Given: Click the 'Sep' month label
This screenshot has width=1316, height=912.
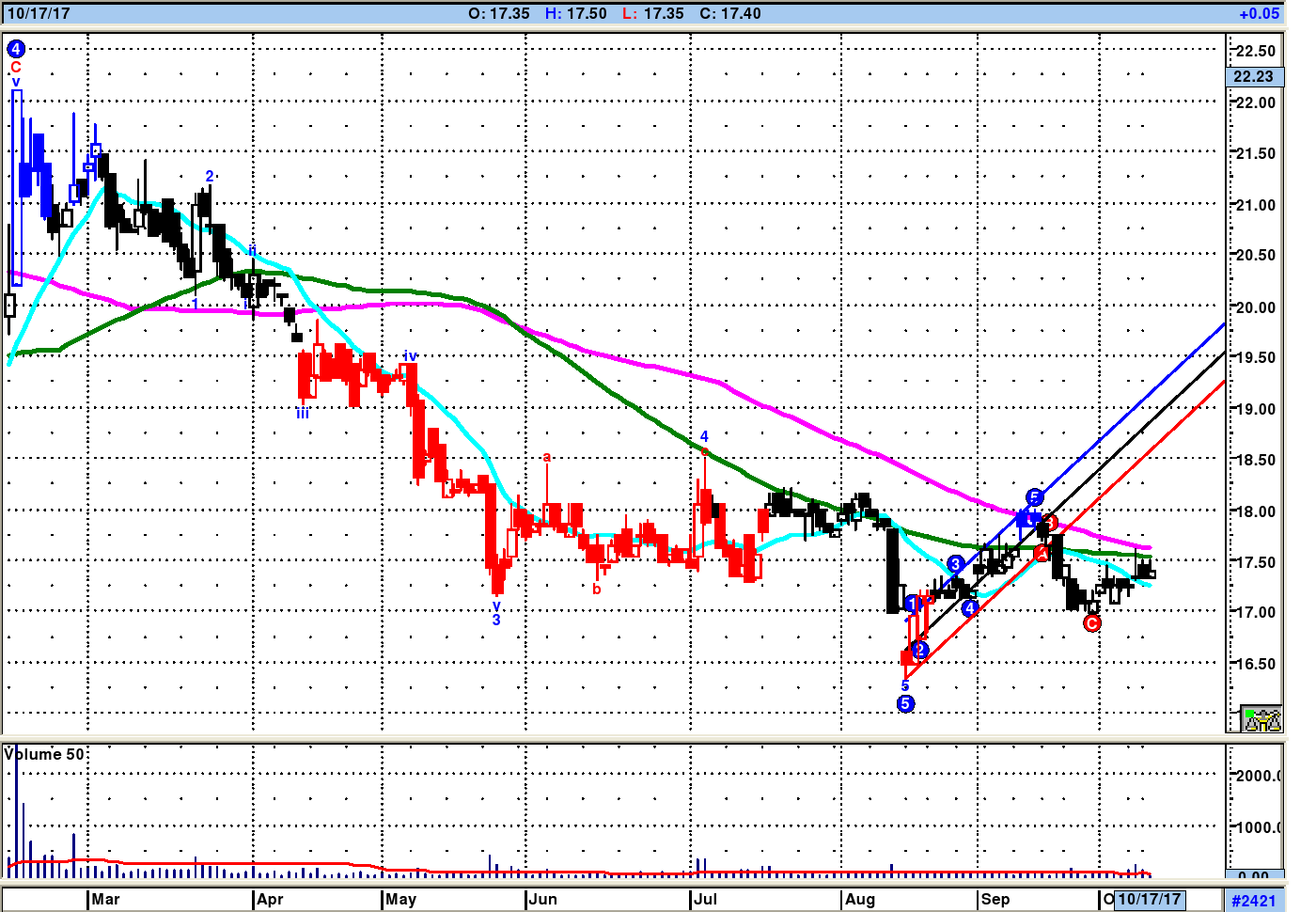Looking at the screenshot, I should click(995, 899).
